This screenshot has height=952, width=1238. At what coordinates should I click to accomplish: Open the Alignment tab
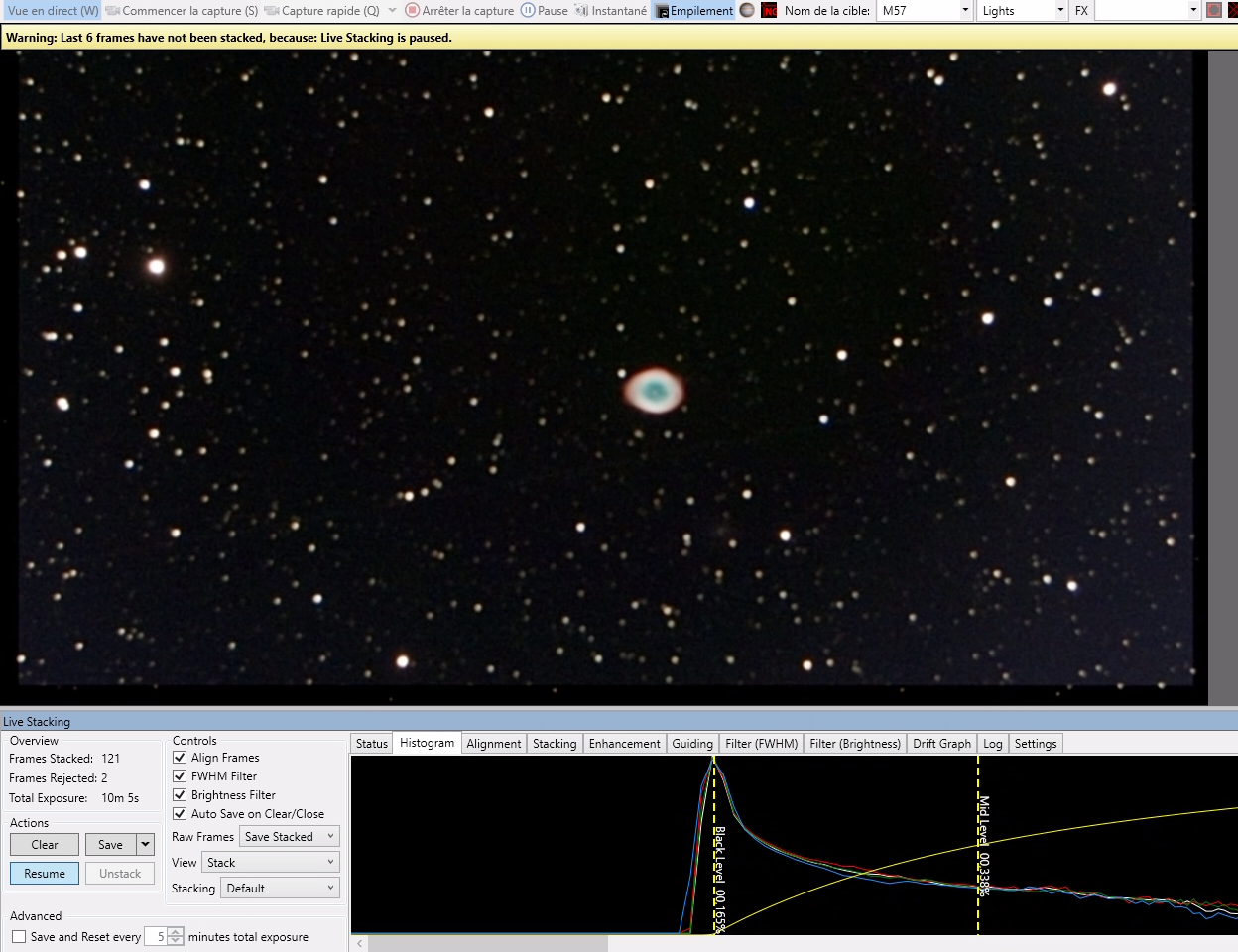494,744
